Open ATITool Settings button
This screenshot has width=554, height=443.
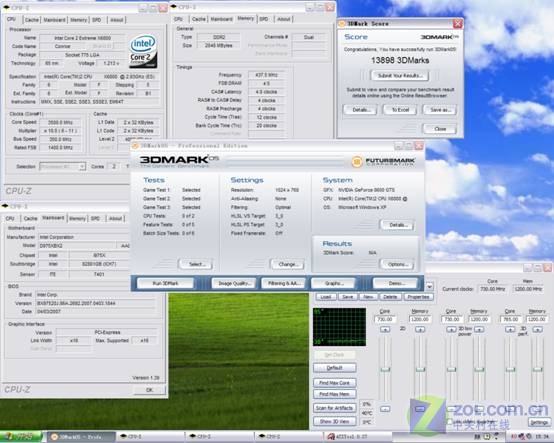pos(539,423)
